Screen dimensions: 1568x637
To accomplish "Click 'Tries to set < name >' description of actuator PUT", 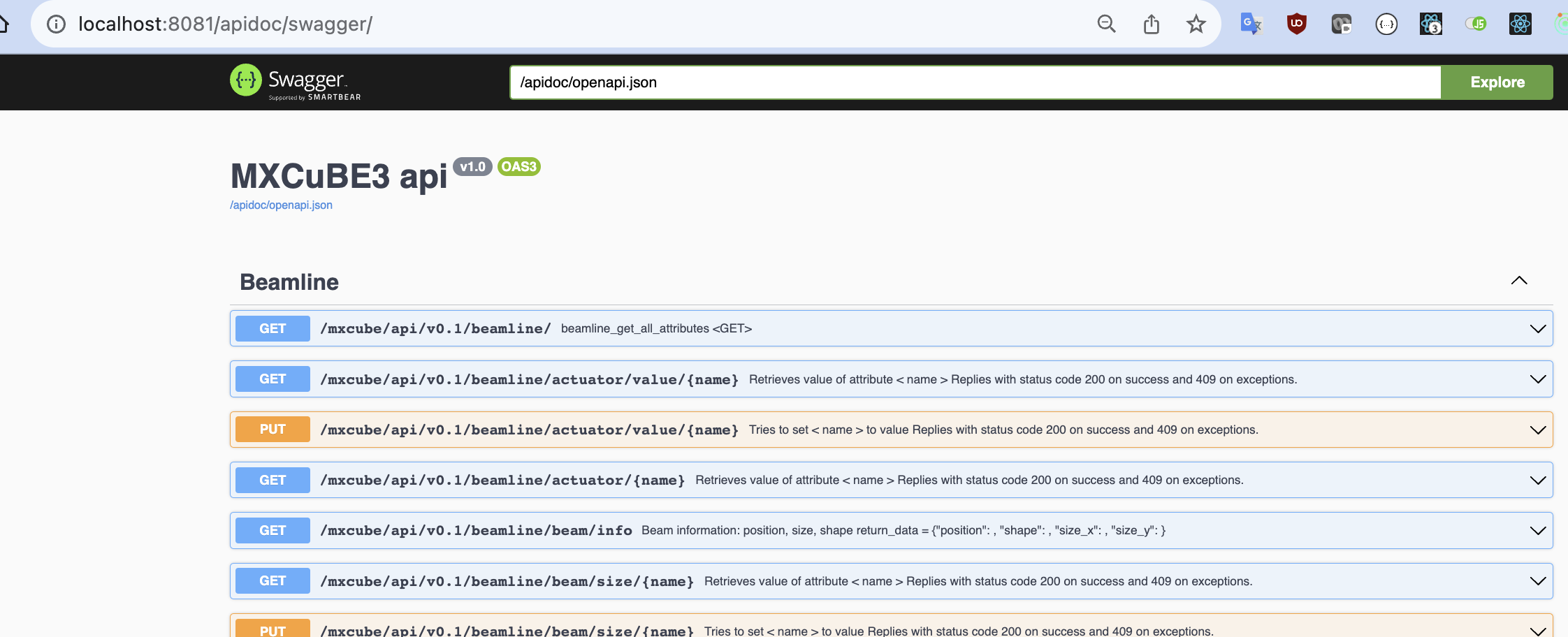I will (x=1003, y=430).
